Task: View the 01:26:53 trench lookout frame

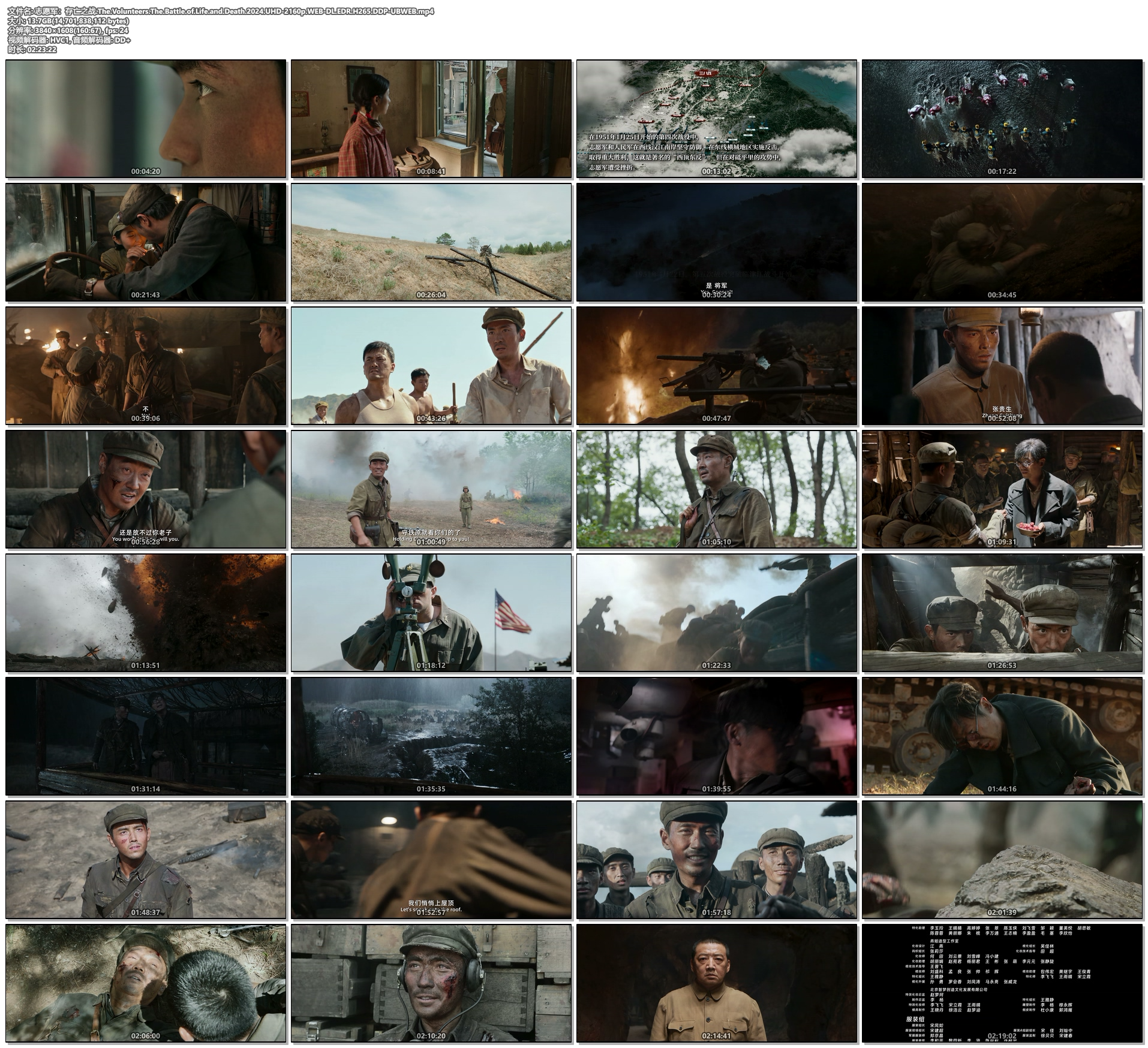Action: [x=1002, y=613]
